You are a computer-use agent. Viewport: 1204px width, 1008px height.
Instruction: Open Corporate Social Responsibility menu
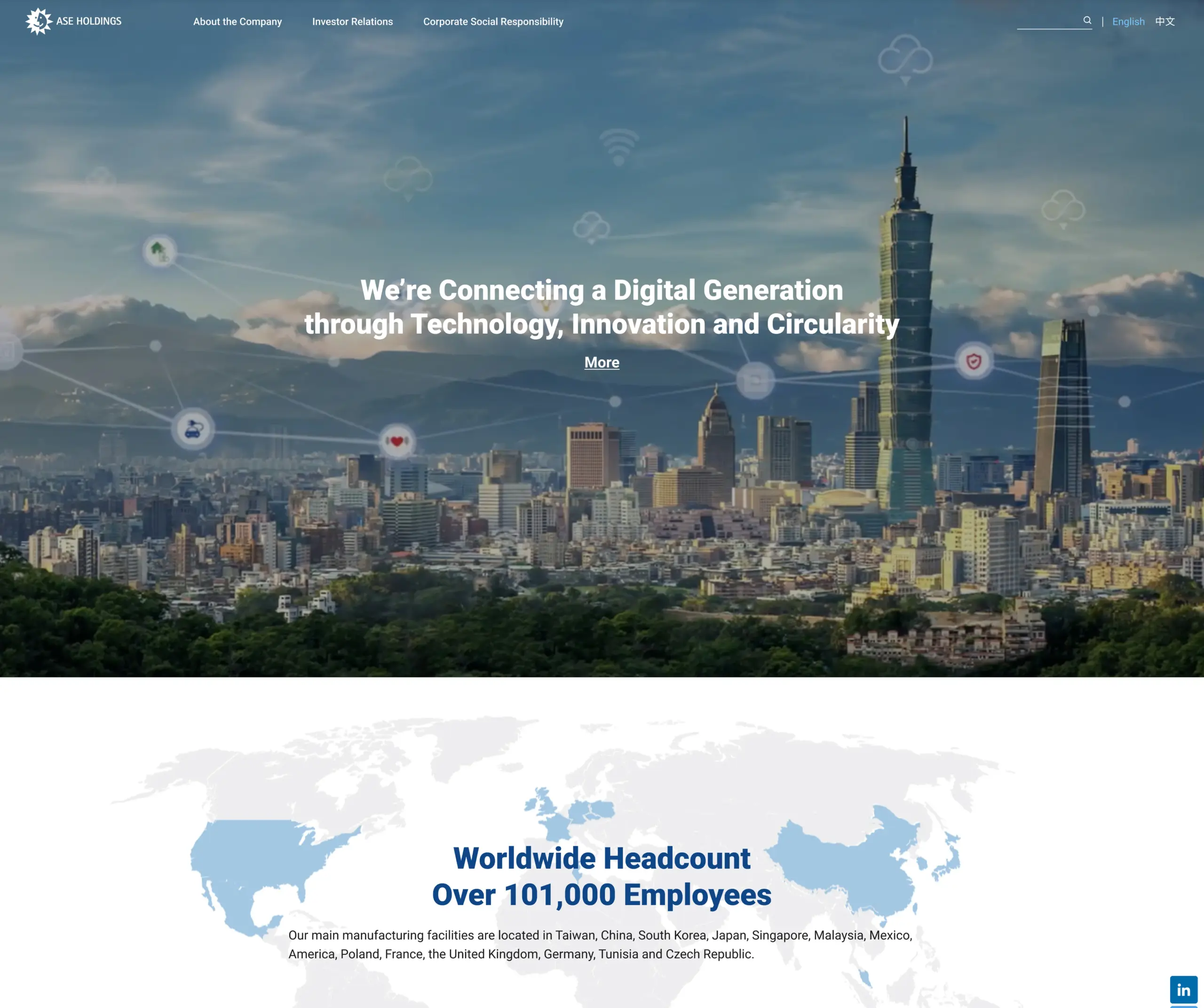point(493,22)
